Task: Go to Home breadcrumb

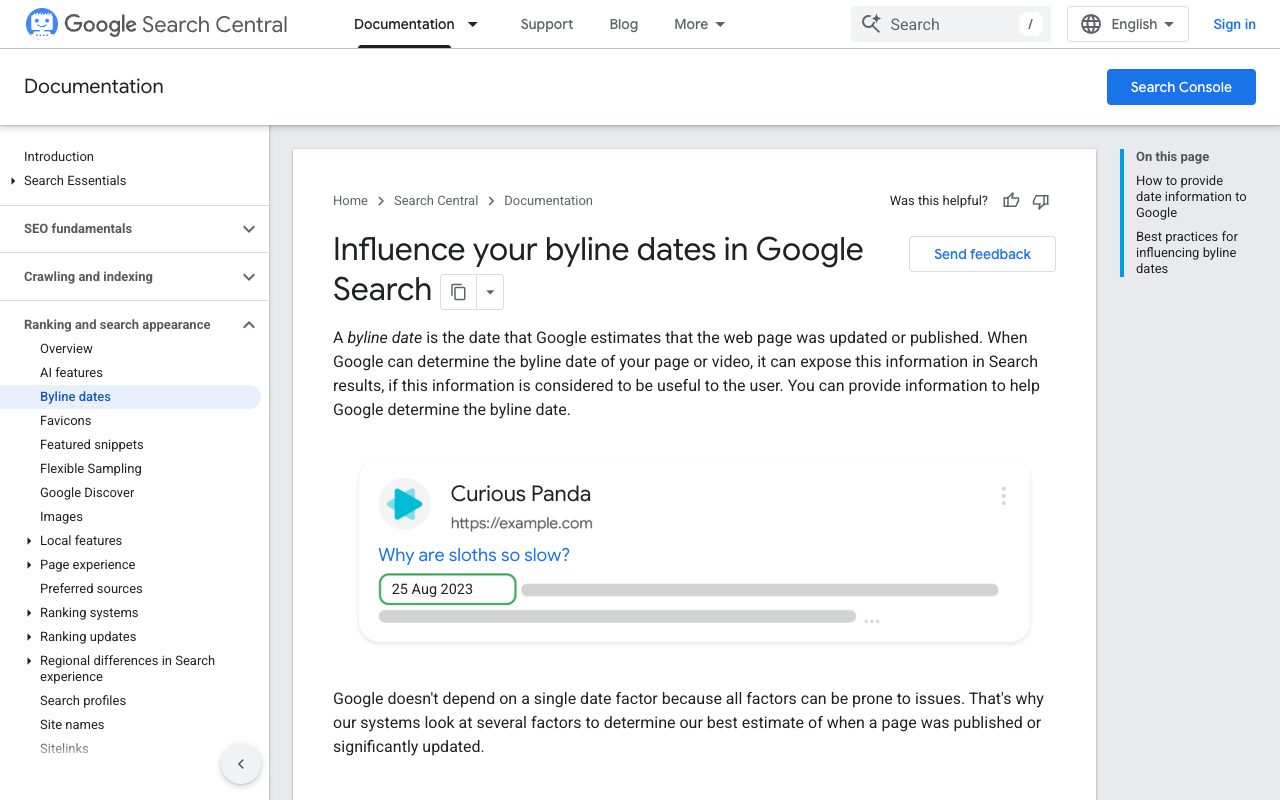Action: pos(350,201)
